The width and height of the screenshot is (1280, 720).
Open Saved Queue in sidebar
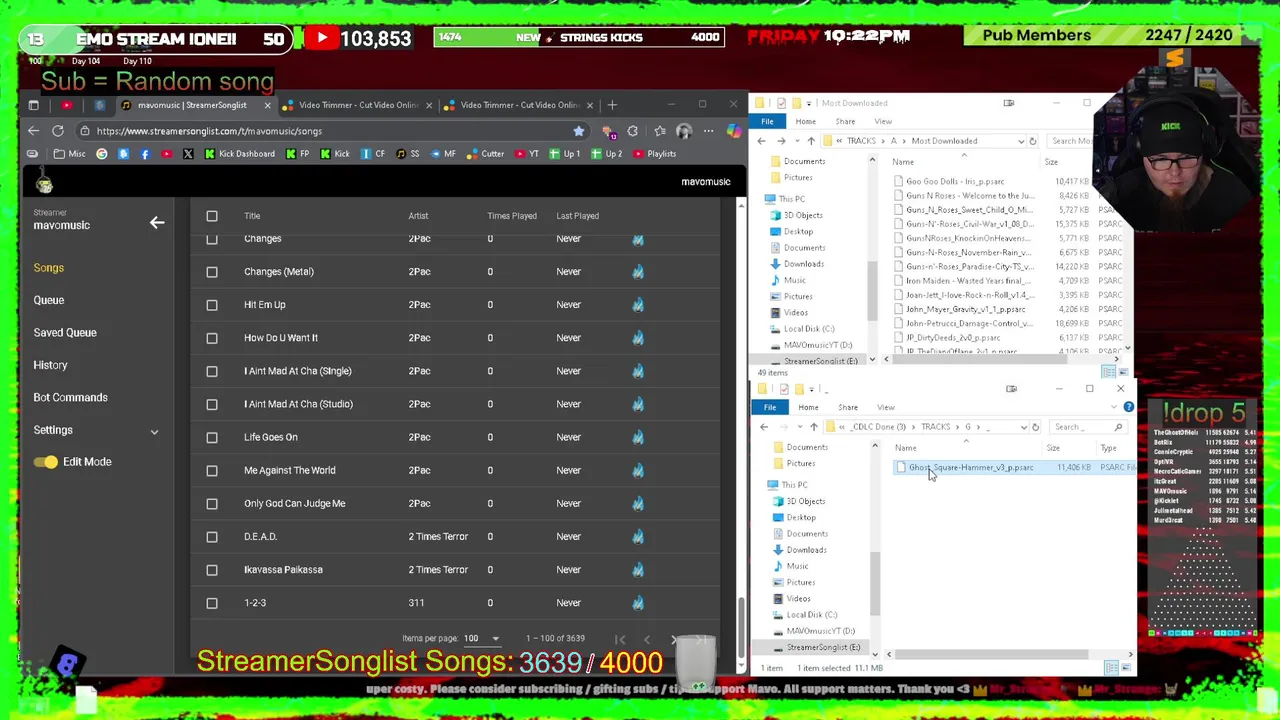[x=65, y=332]
